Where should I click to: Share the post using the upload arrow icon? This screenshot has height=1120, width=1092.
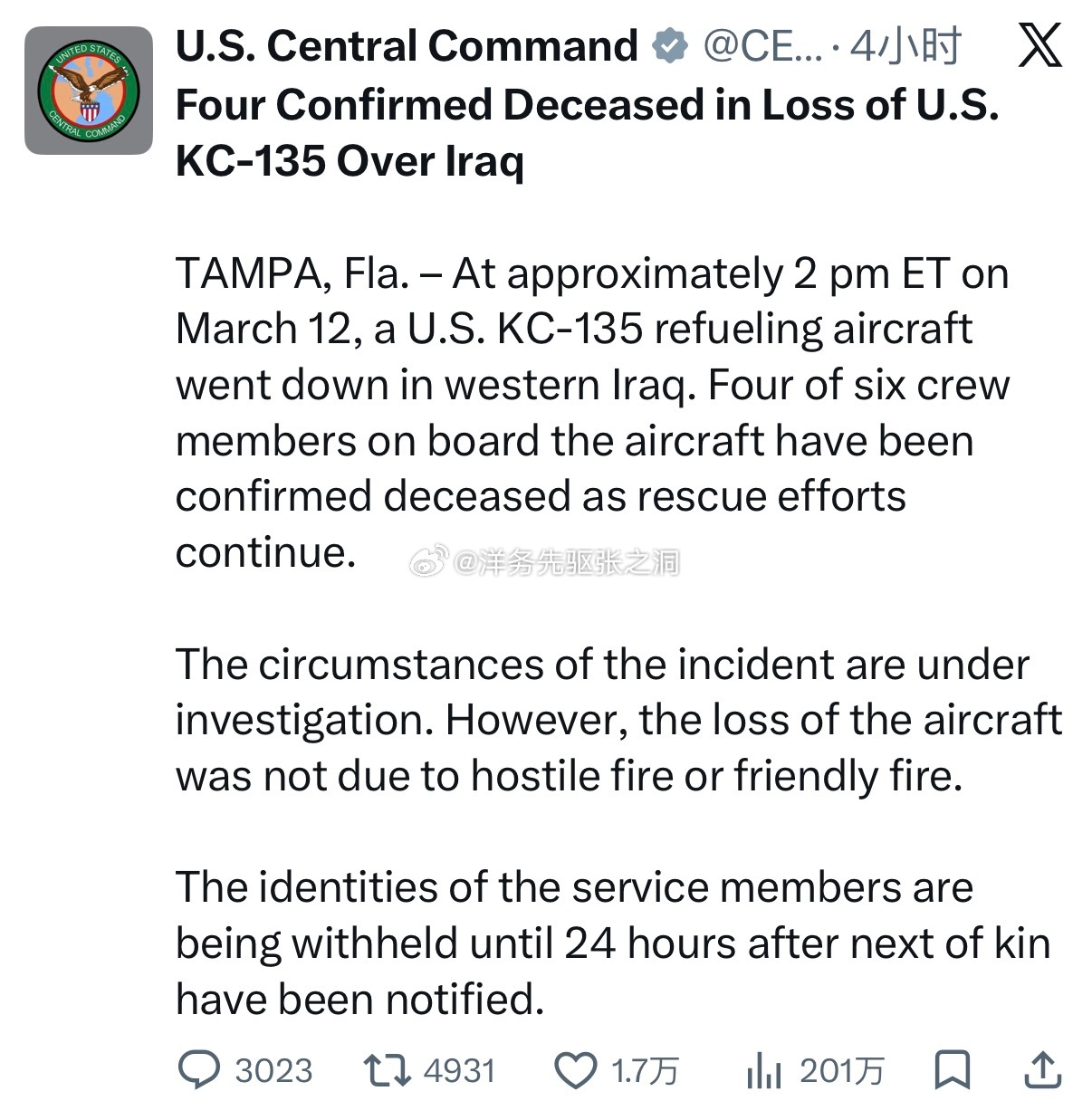(x=1042, y=1069)
